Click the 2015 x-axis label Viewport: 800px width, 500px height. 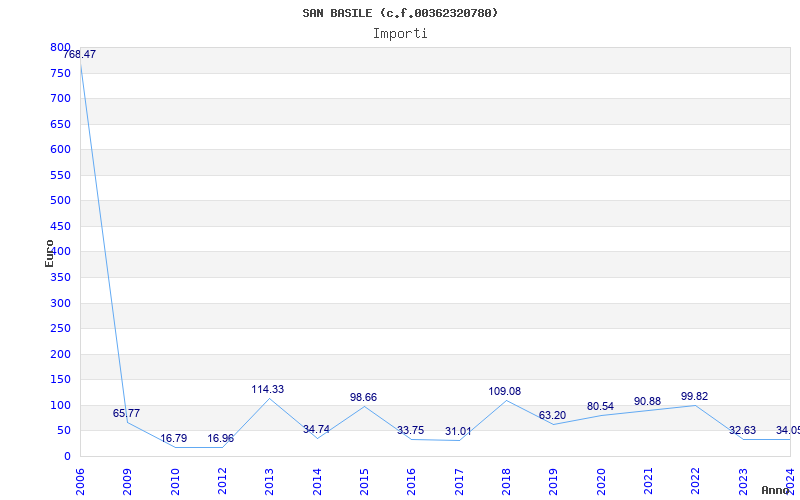364,481
